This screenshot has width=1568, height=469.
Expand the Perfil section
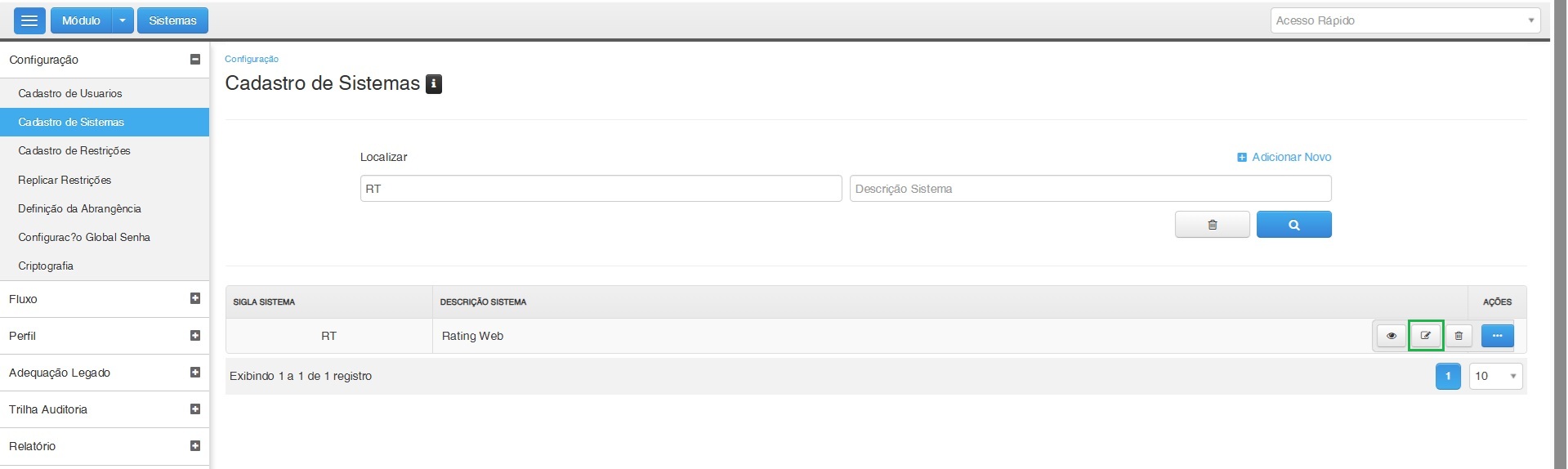point(194,336)
